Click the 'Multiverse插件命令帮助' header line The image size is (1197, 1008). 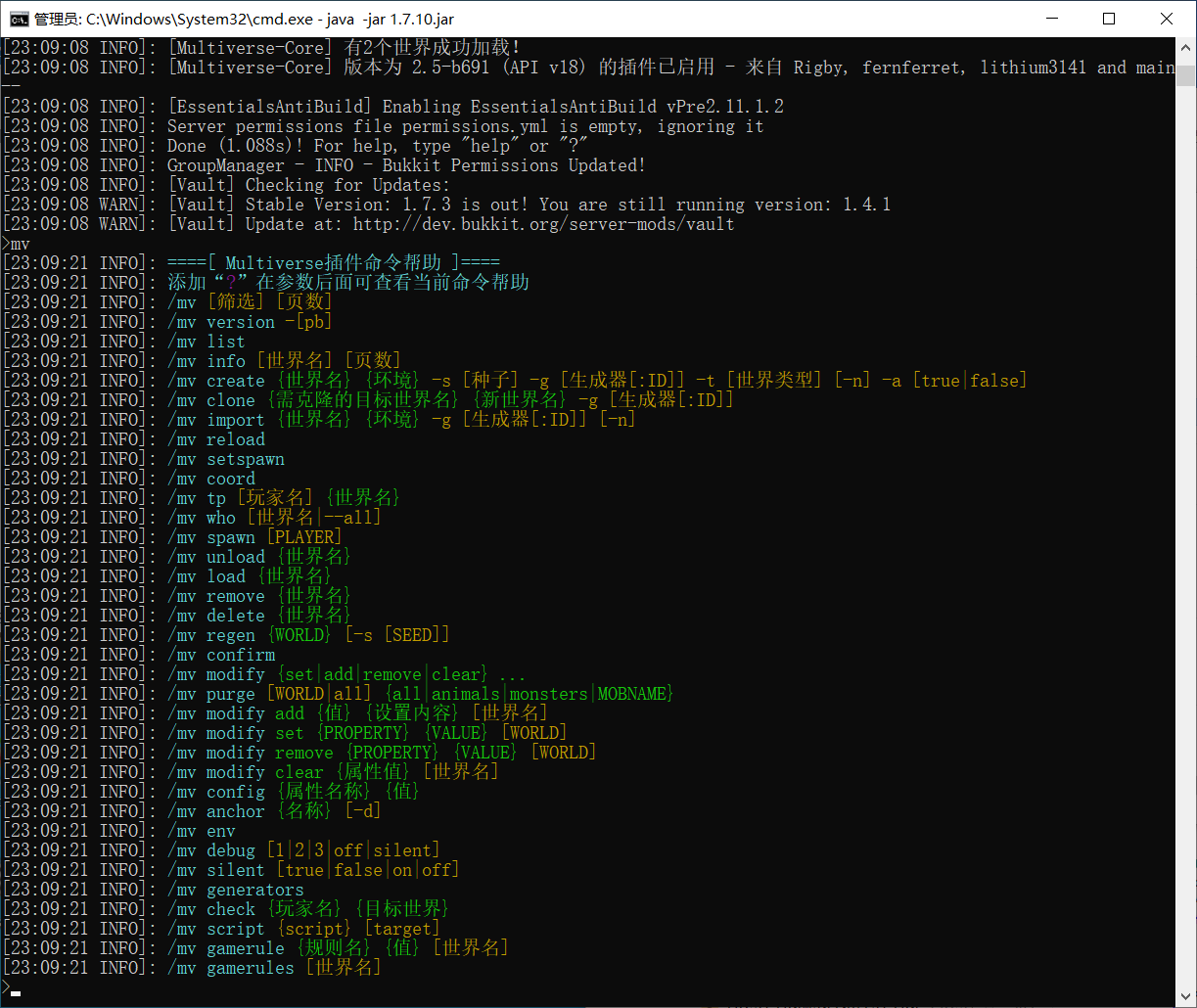pos(251,263)
